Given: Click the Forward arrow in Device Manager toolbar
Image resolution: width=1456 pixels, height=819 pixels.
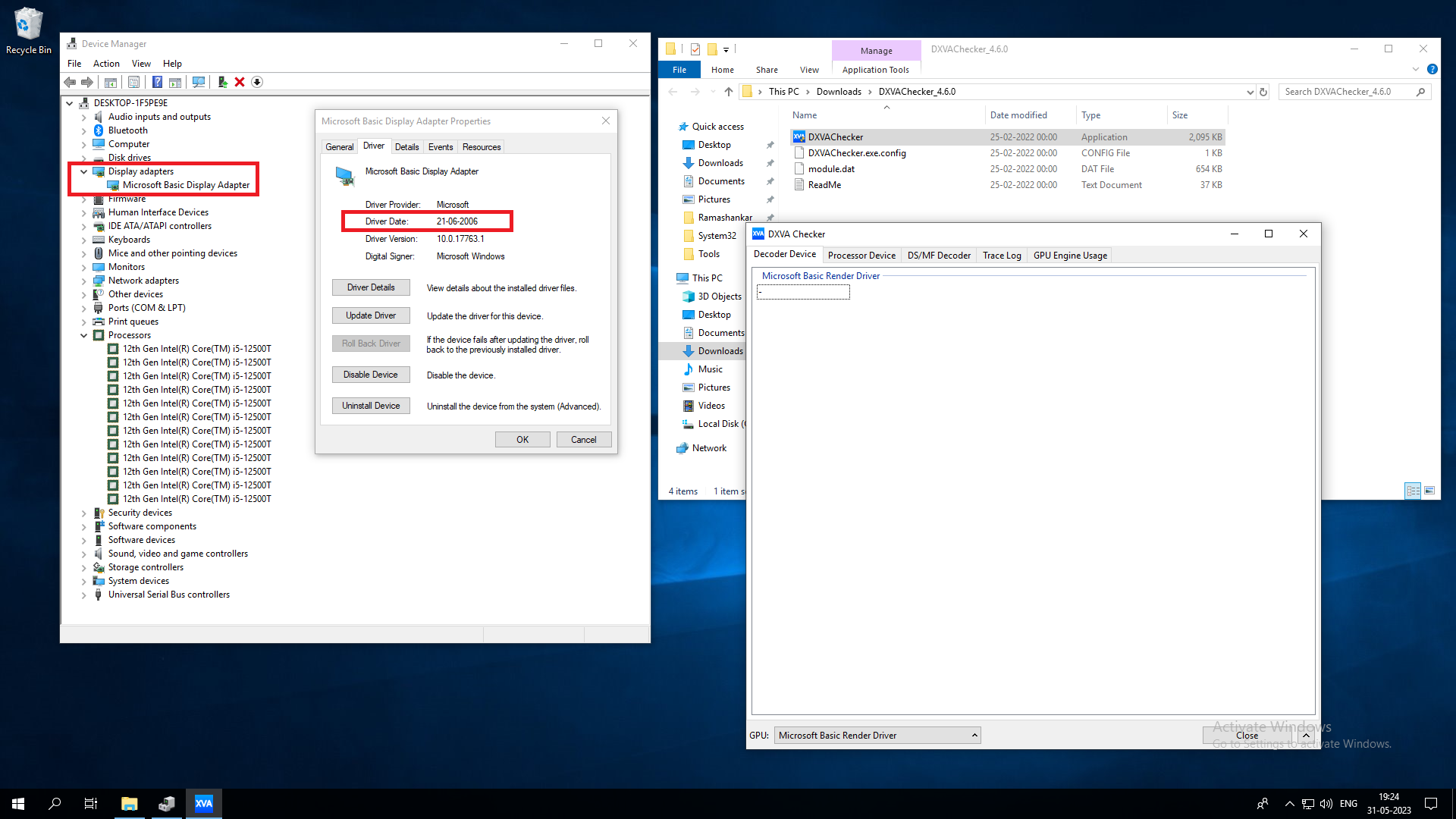Looking at the screenshot, I should pos(87,82).
